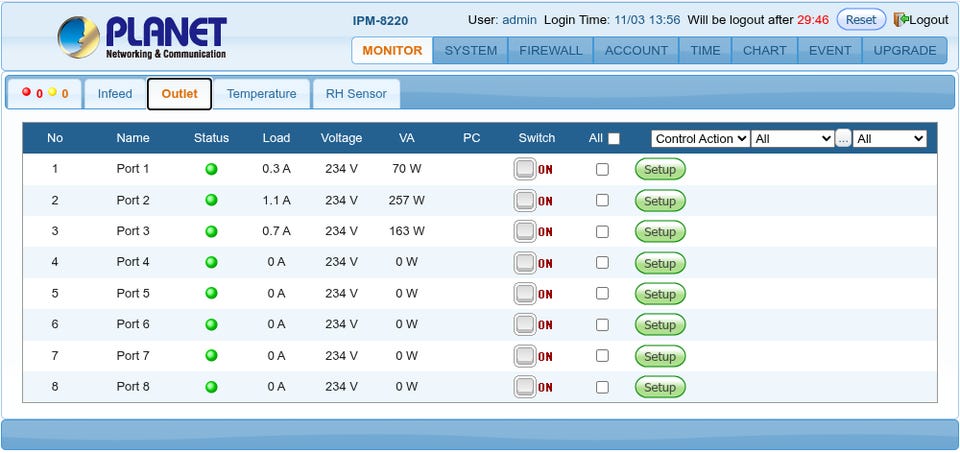Open Setup for Port 3
Image resolution: width=960 pixels, height=453 pixels.
(659, 232)
